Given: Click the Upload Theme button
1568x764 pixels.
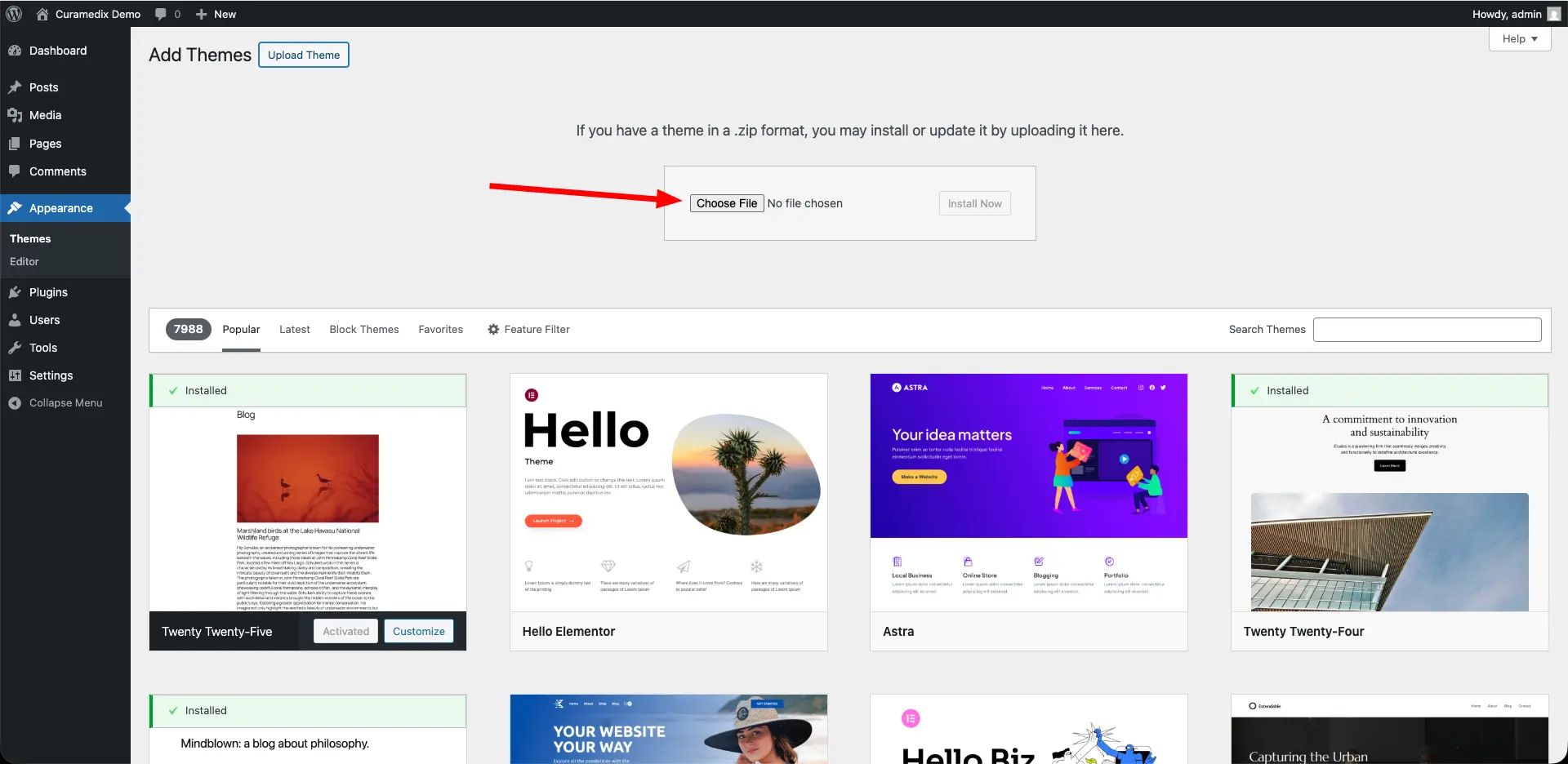Looking at the screenshot, I should 303,55.
